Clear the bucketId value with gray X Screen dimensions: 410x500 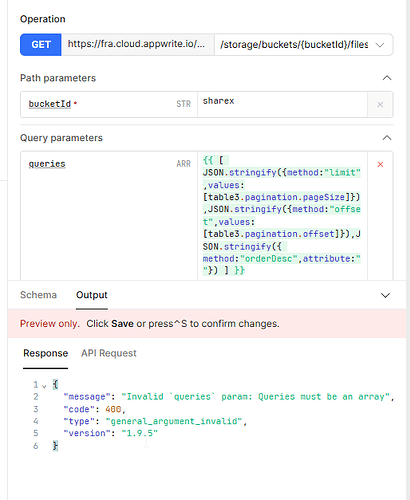(380, 105)
